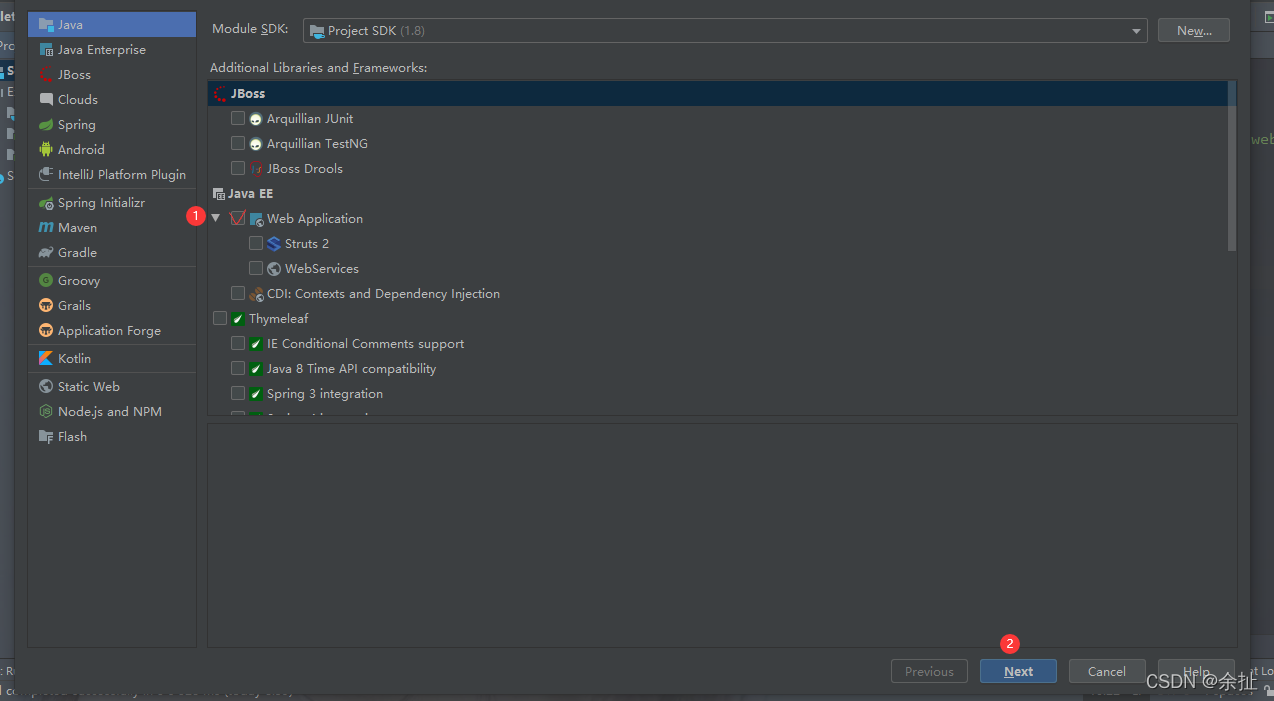Select the Android robot icon
Image resolution: width=1274 pixels, height=701 pixels.
46,149
